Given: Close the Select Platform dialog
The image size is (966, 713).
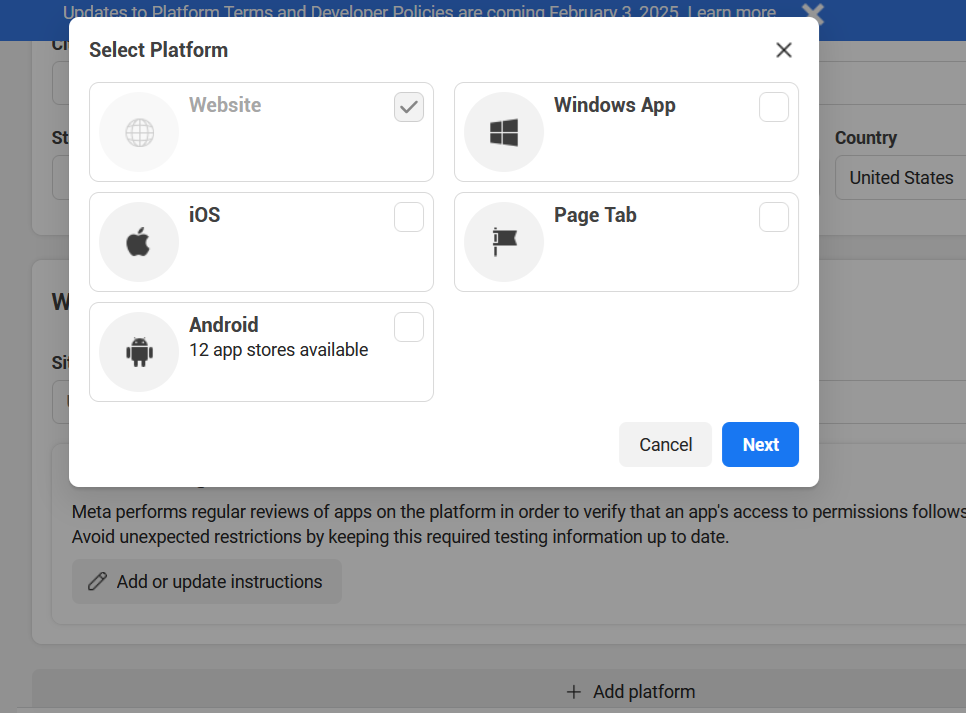Looking at the screenshot, I should pos(784,50).
